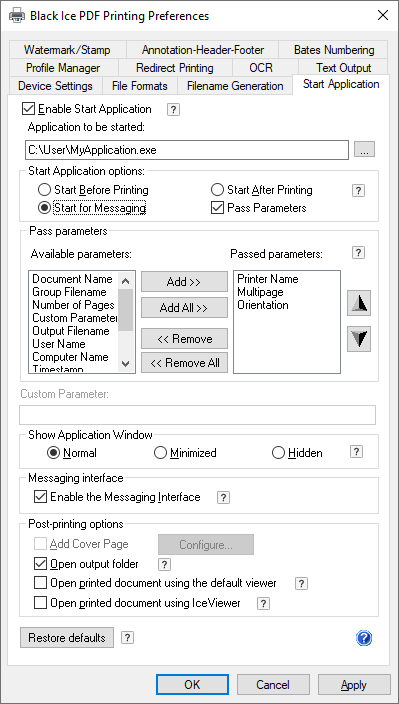Choose the Minimized window option
399x704 pixels.
pos(160,453)
